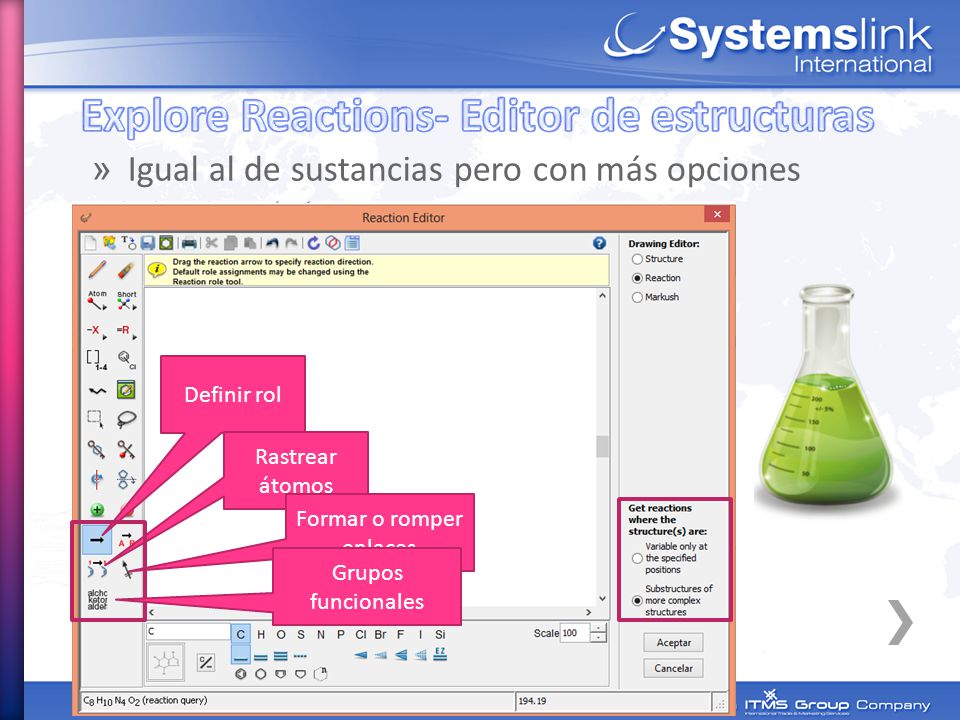
Task: Click the C charge/slash toggle icon
Action: [206, 662]
